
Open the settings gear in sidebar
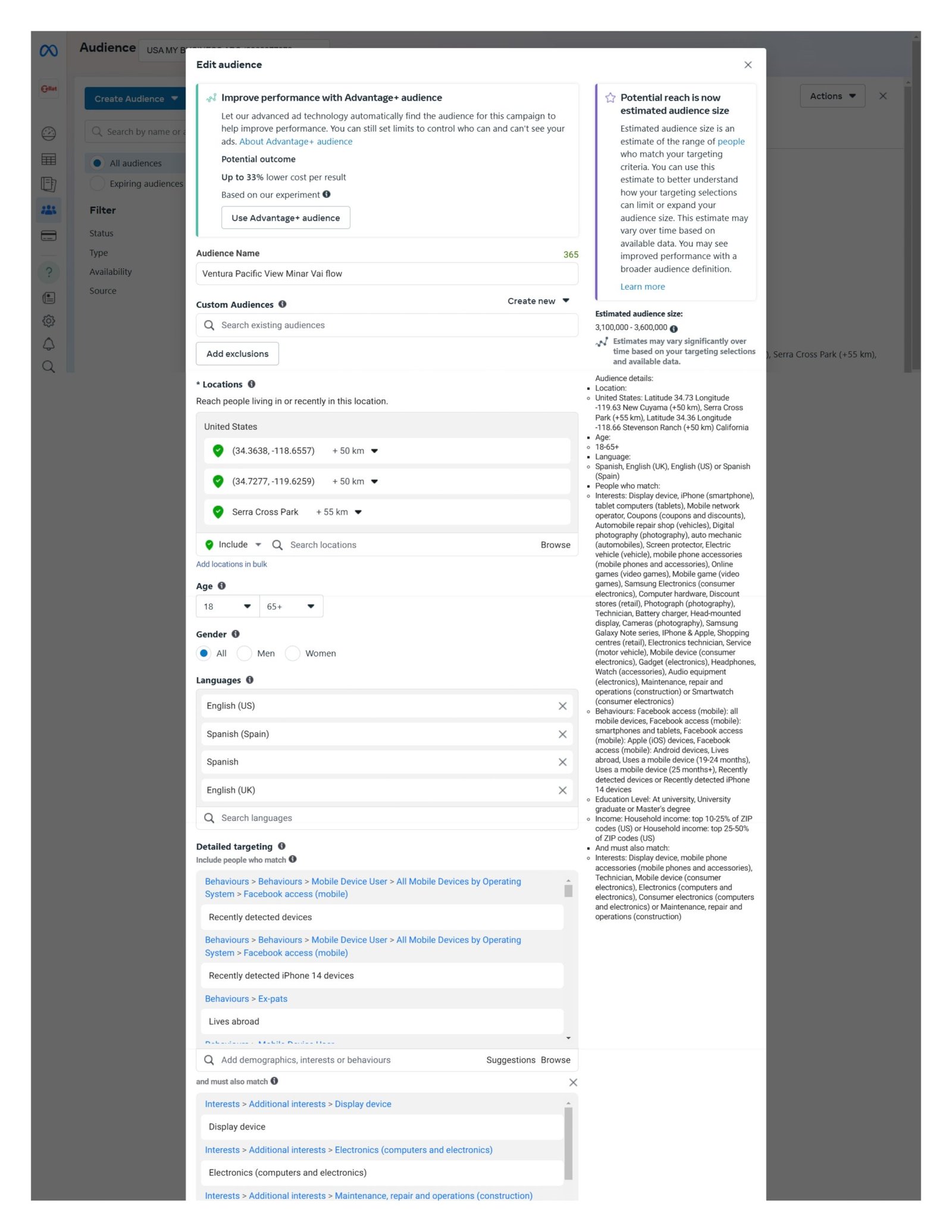(48, 321)
